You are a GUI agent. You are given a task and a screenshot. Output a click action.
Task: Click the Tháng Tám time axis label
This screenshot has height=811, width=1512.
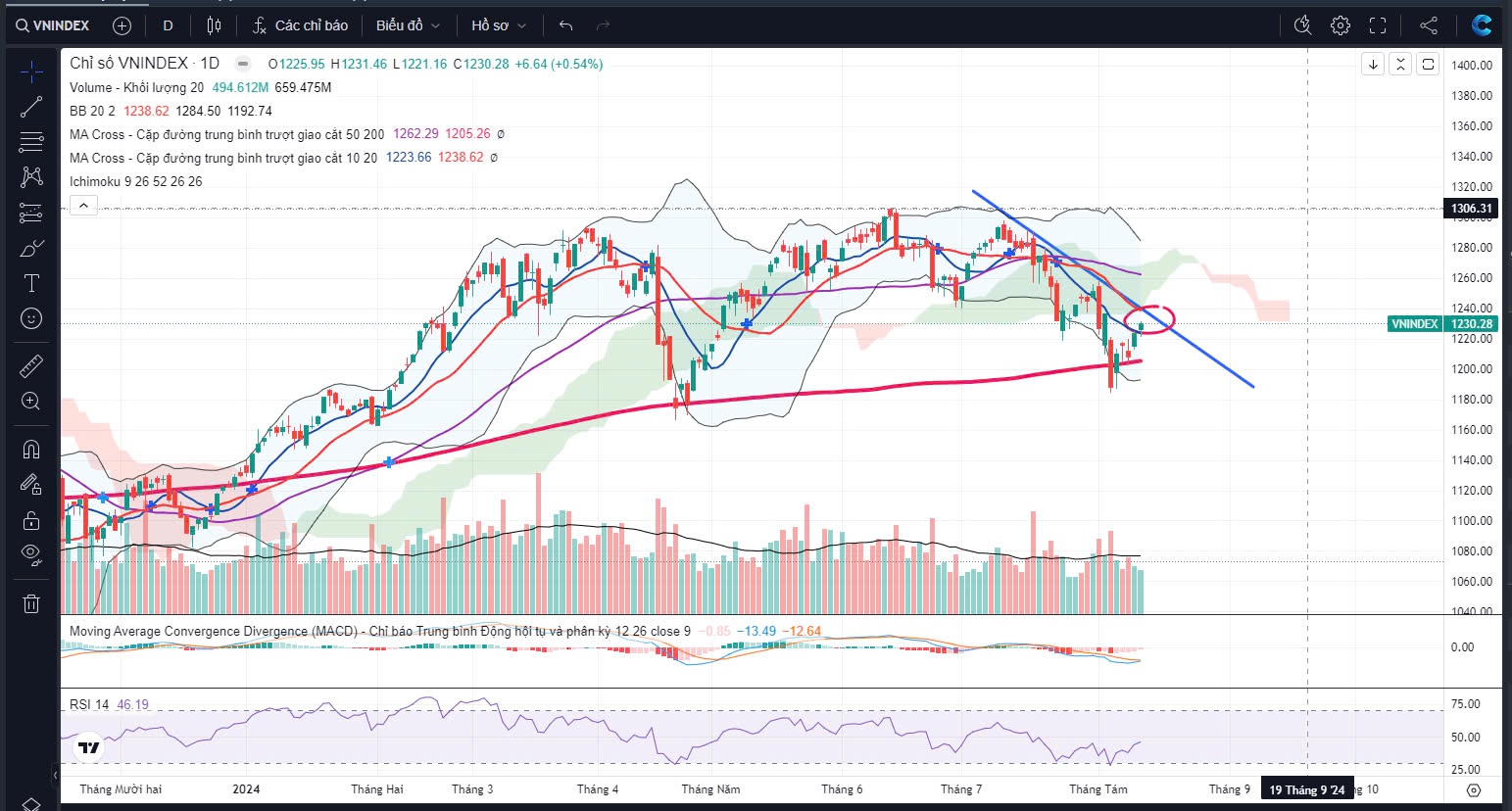tap(1097, 789)
